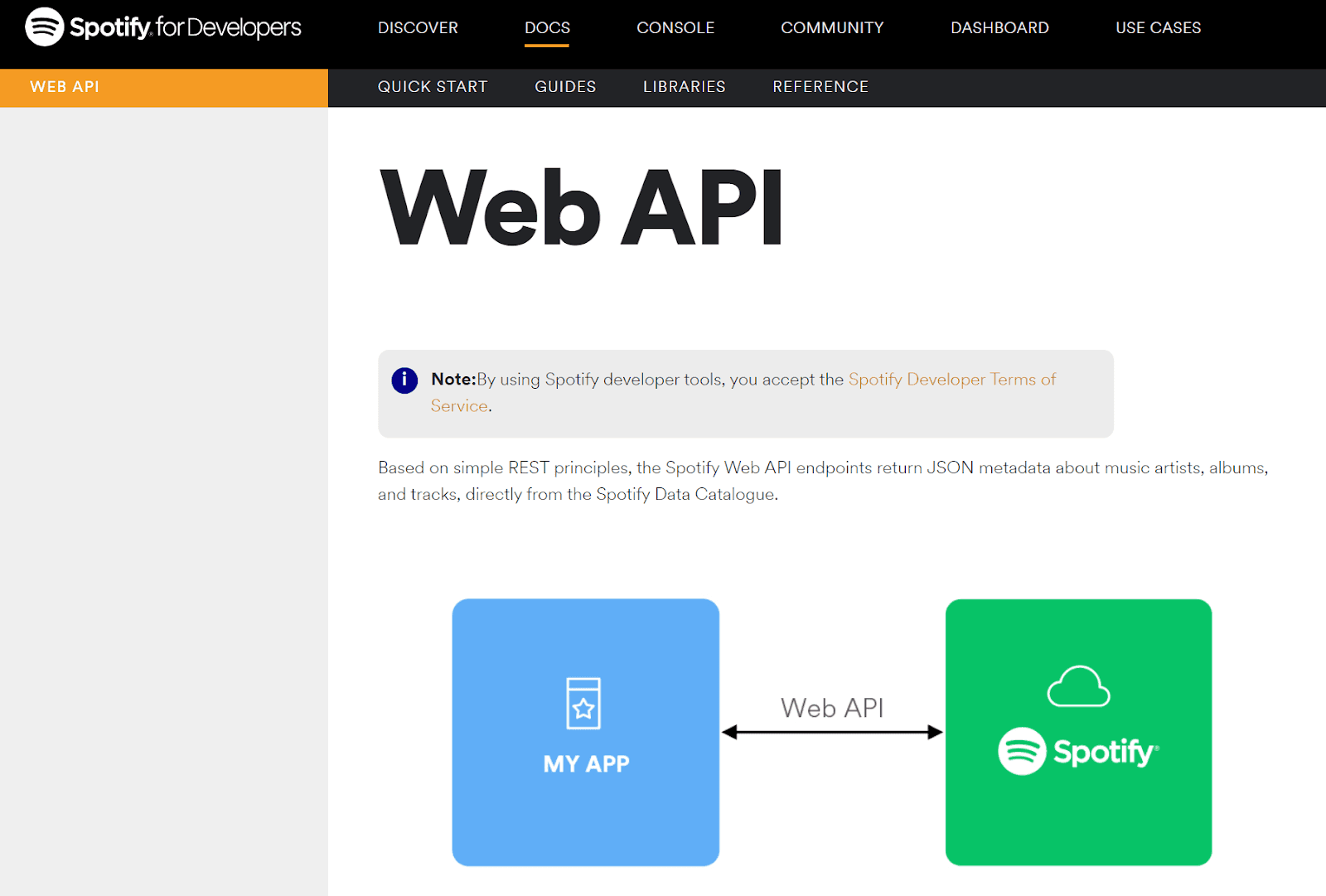Select WEB API in the orange sidebar
This screenshot has height=896, width=1326.
click(65, 87)
